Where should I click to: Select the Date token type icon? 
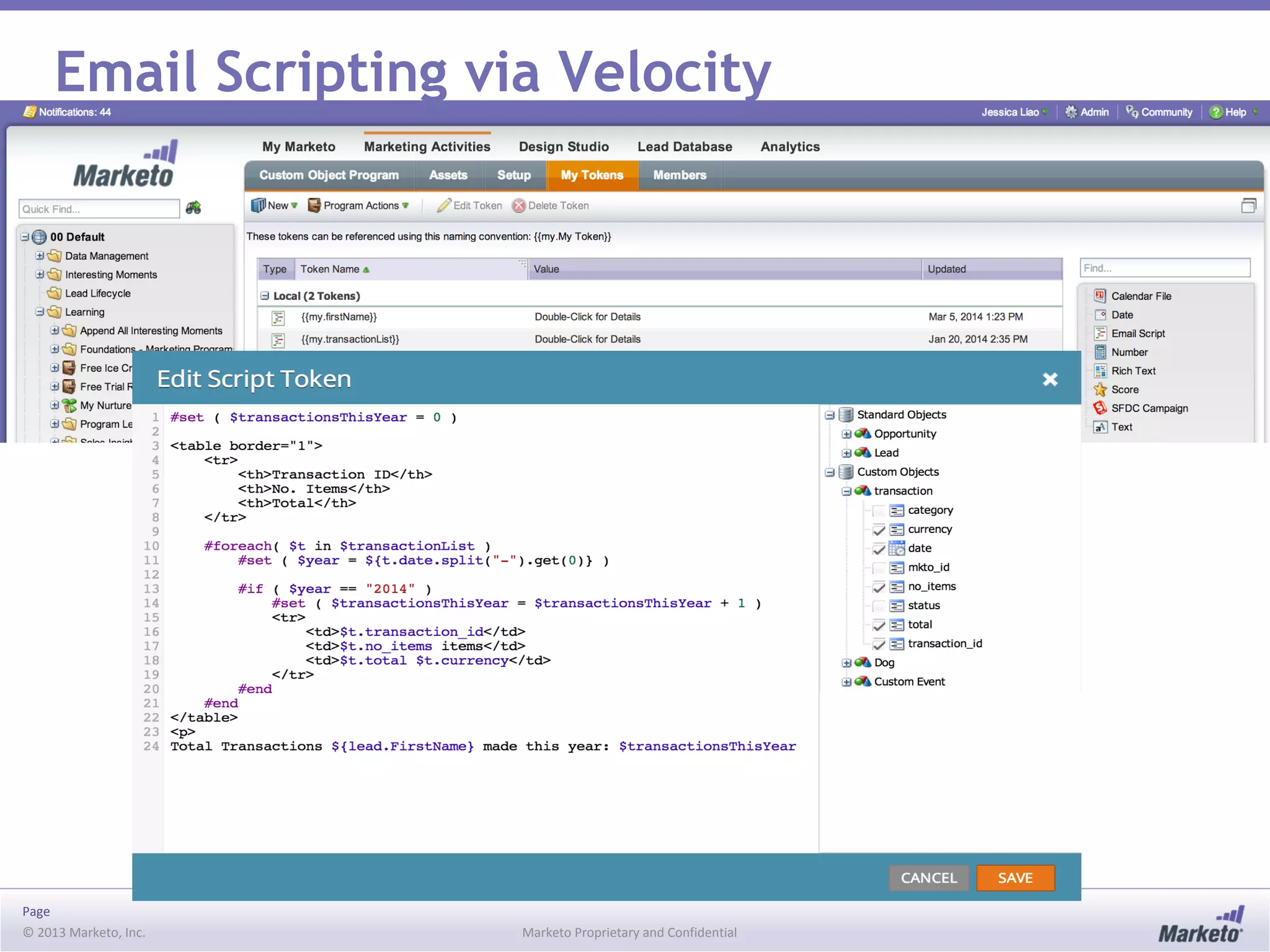click(x=1100, y=314)
